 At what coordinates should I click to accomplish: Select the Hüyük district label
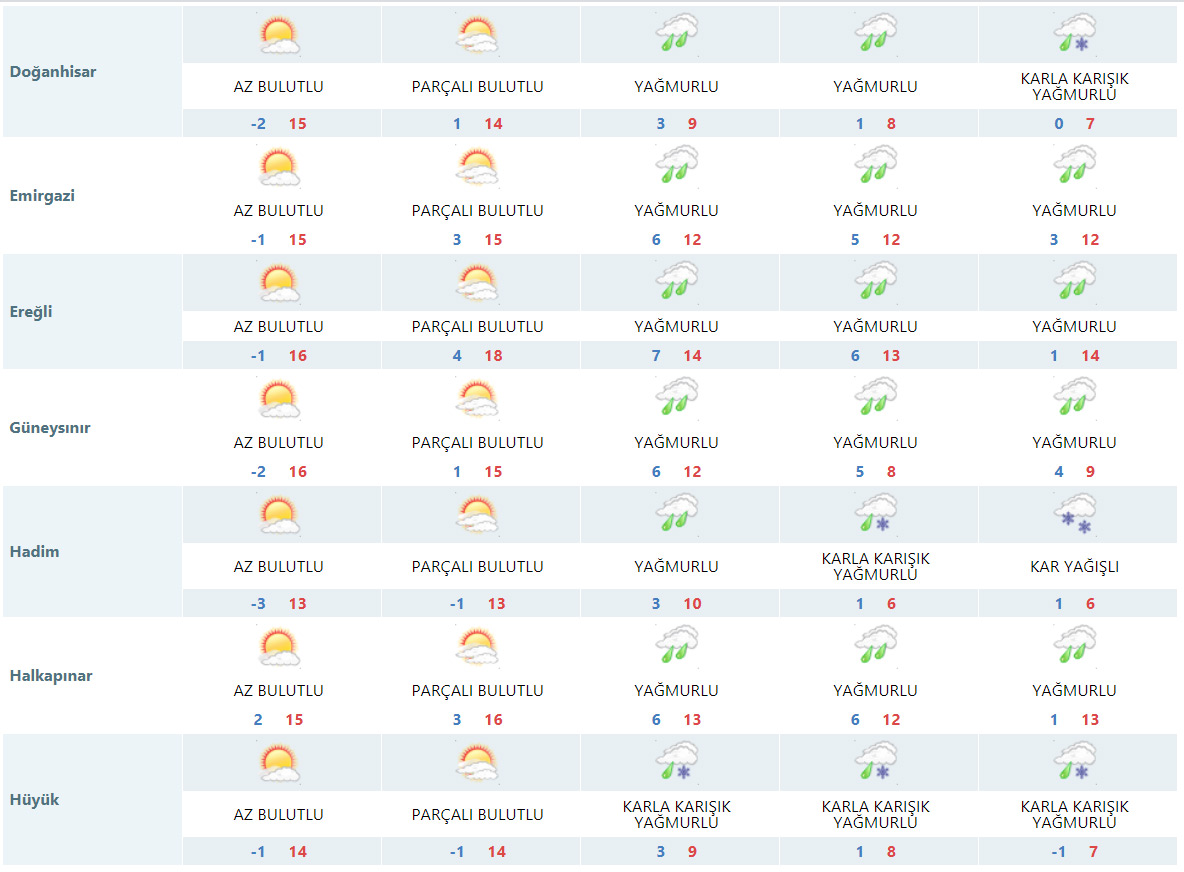(x=35, y=800)
